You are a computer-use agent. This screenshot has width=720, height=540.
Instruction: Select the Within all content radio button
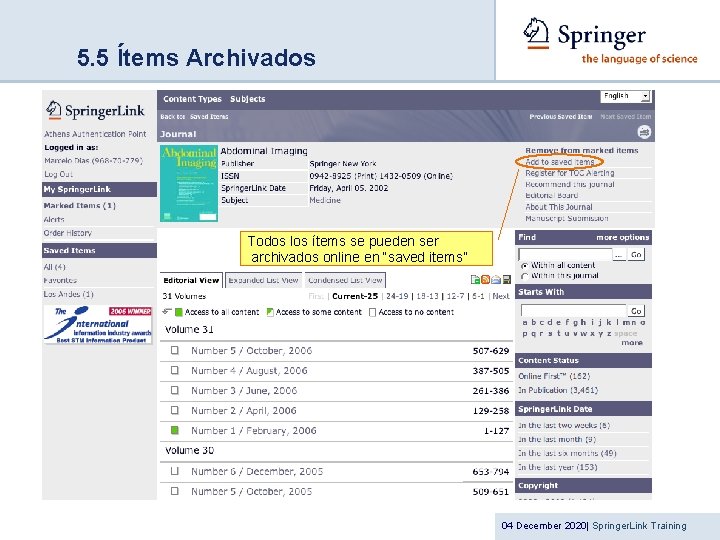524,265
